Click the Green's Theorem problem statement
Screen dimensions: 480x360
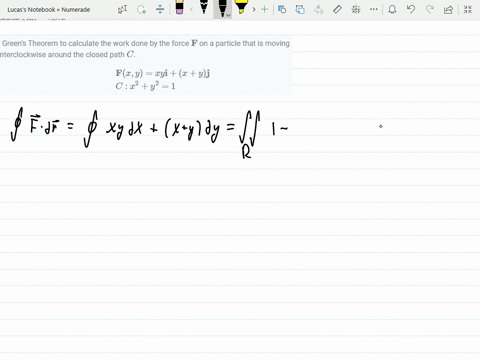coord(145,49)
